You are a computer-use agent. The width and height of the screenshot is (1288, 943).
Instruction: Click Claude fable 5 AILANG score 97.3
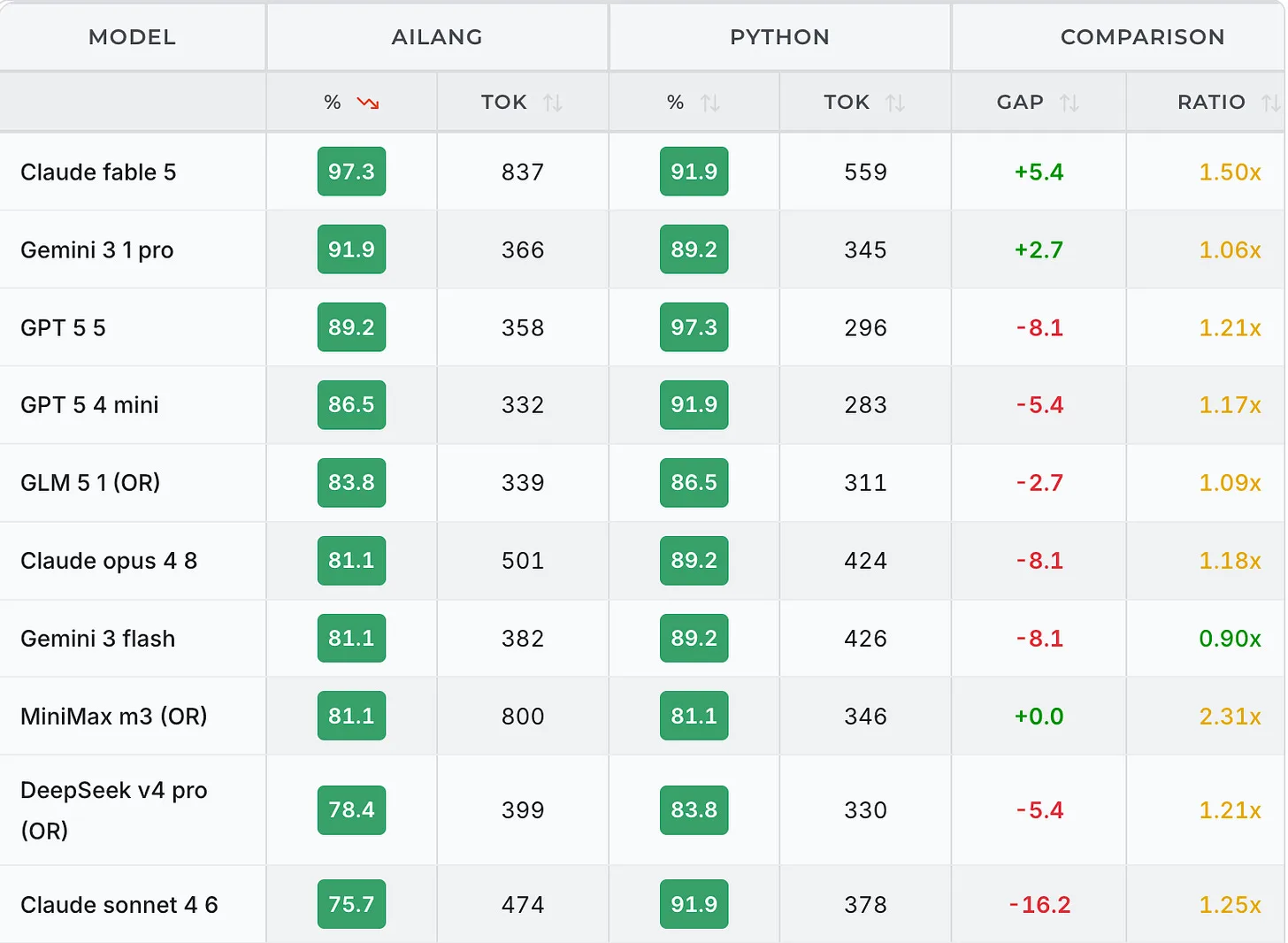(x=351, y=172)
